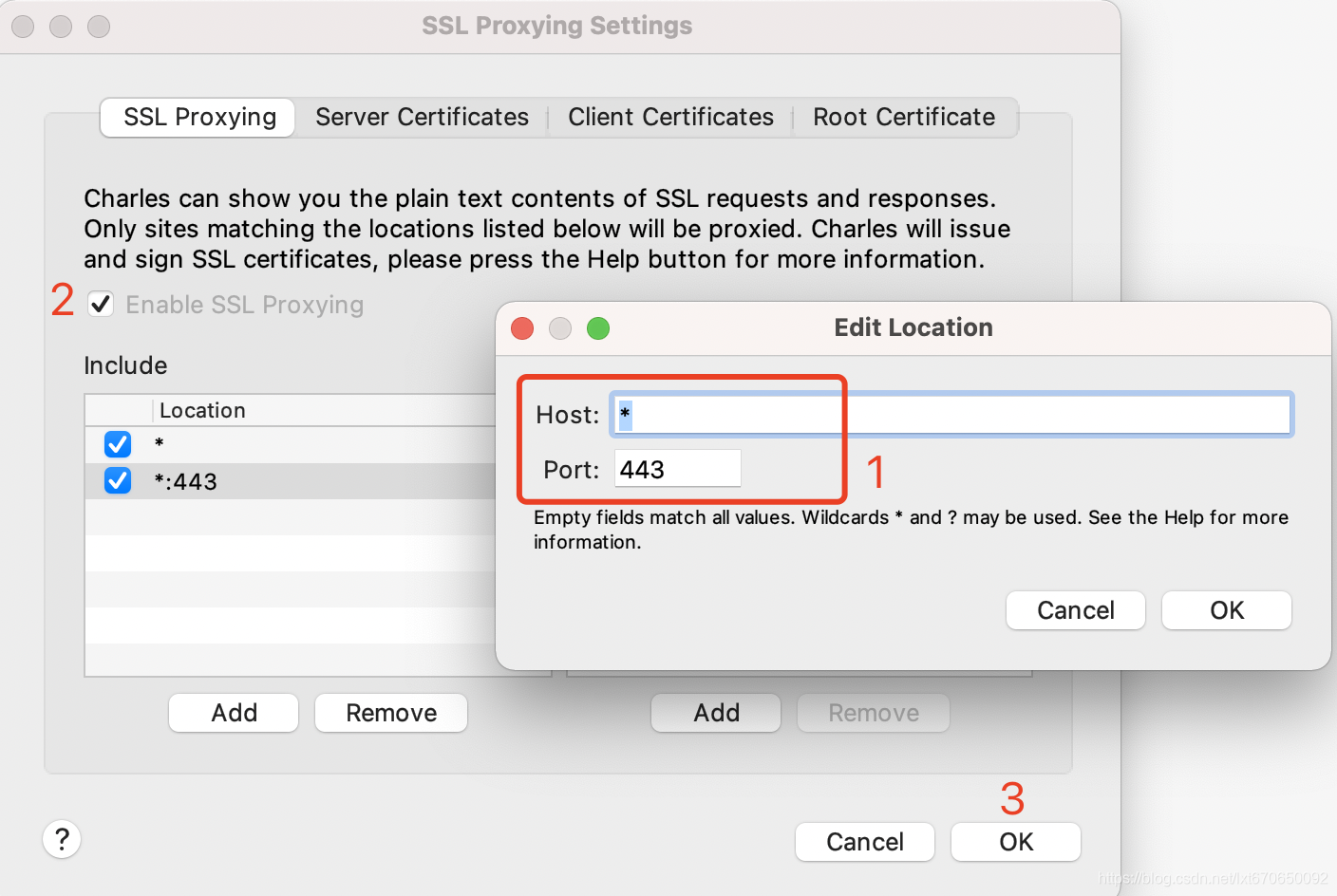Click OK in Edit Location dialog
The height and width of the screenshot is (896, 1337).
click(1227, 610)
